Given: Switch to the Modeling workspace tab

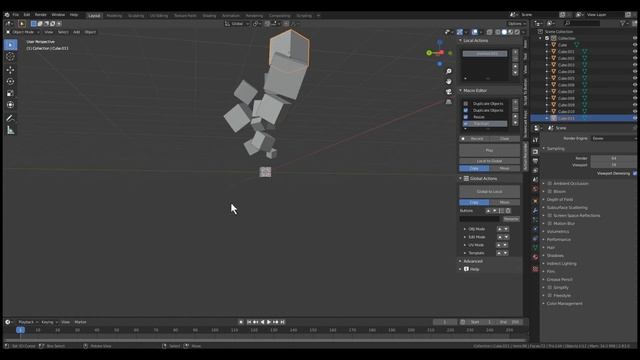Looking at the screenshot, I should click(x=114, y=16).
